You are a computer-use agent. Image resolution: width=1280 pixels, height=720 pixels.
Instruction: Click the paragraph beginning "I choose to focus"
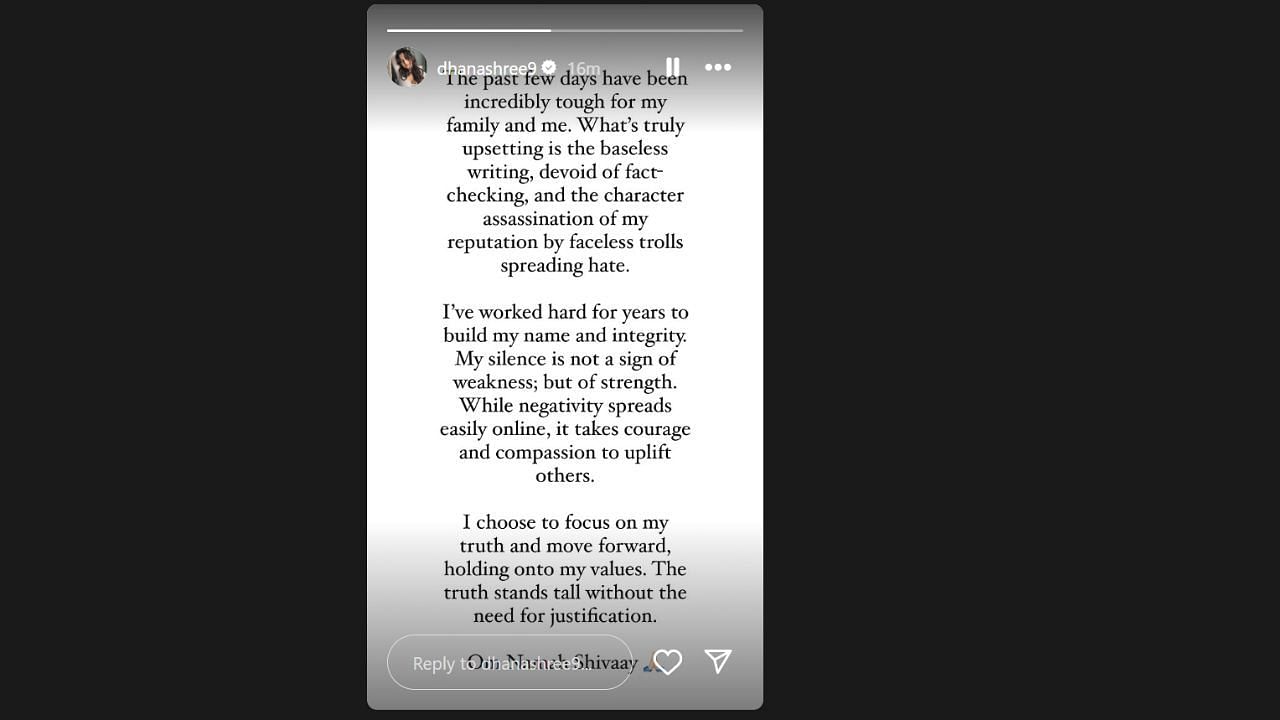[565, 568]
